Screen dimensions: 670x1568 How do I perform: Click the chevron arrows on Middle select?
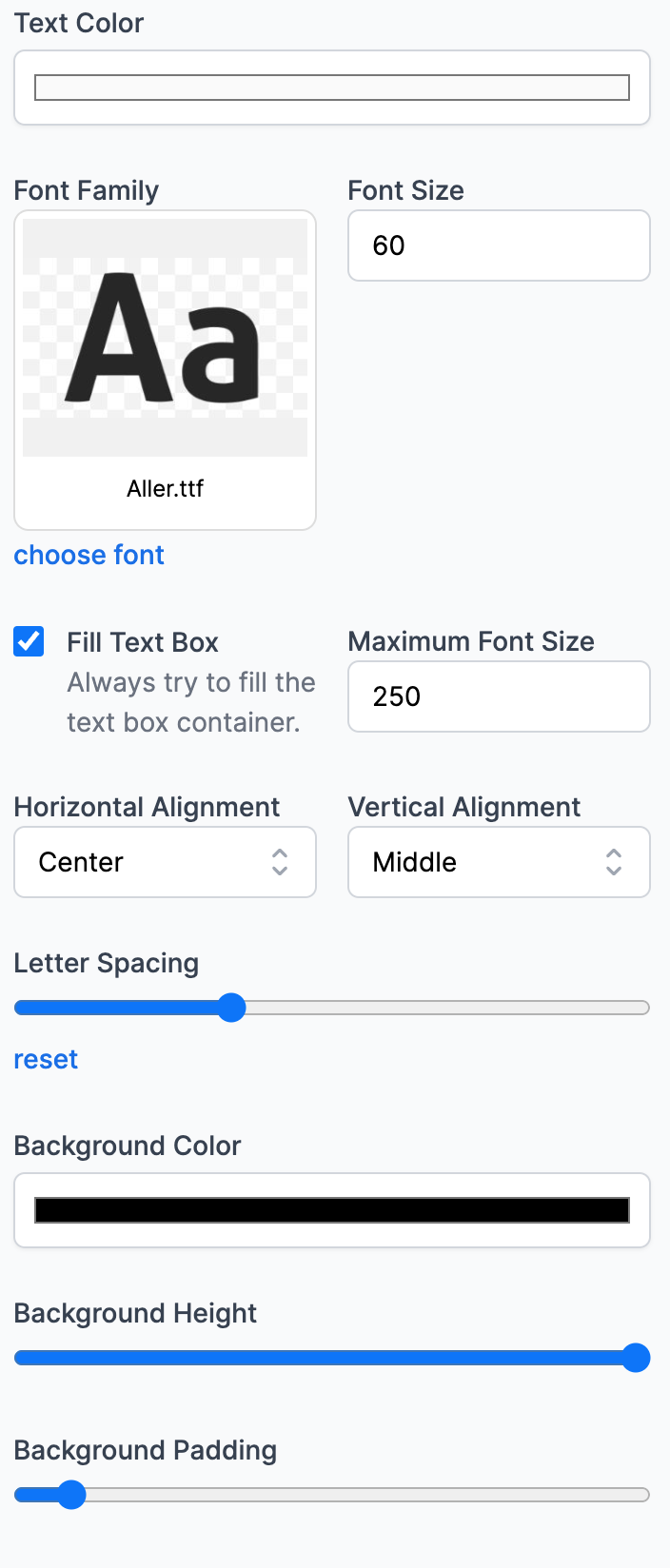(x=614, y=862)
